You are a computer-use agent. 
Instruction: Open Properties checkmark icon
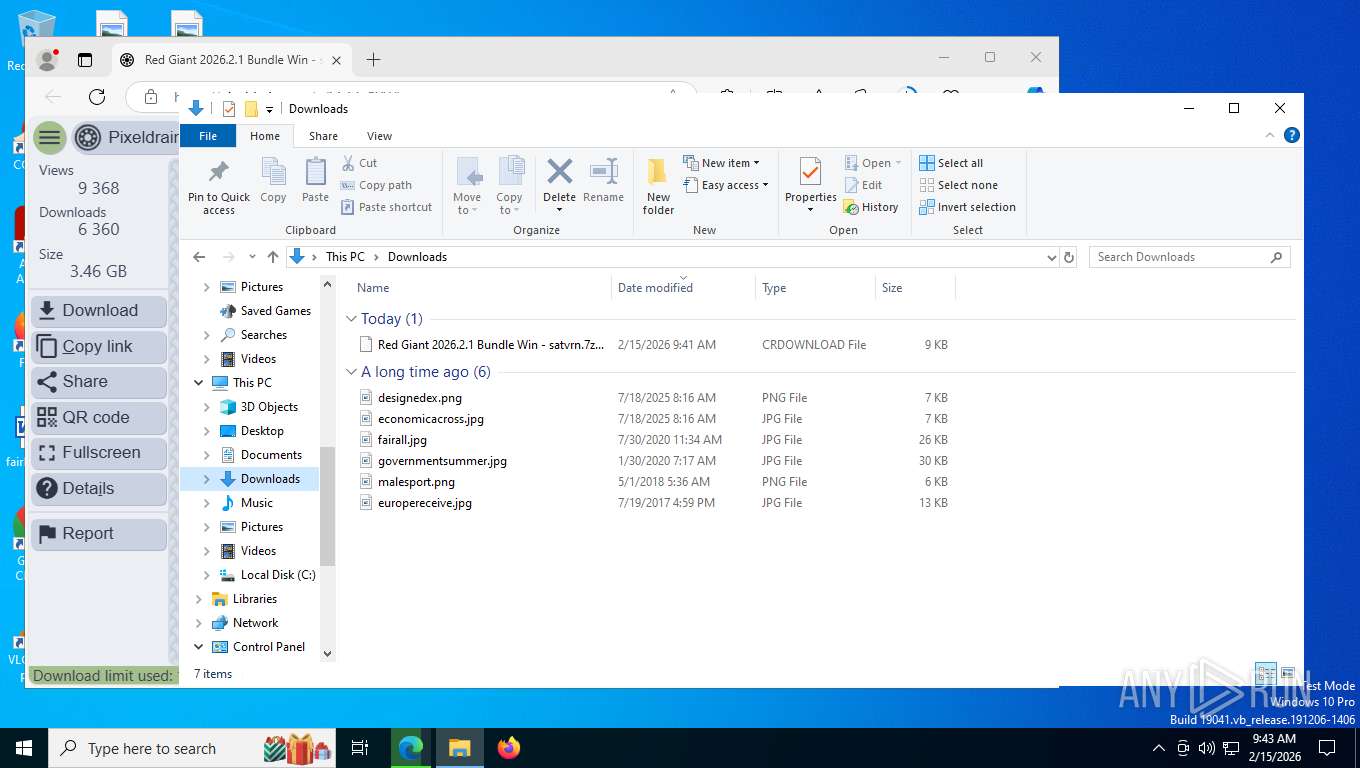[x=810, y=172]
